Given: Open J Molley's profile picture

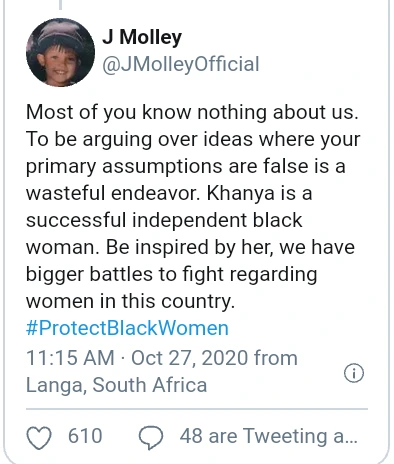Looking at the screenshot, I should 60,52.
